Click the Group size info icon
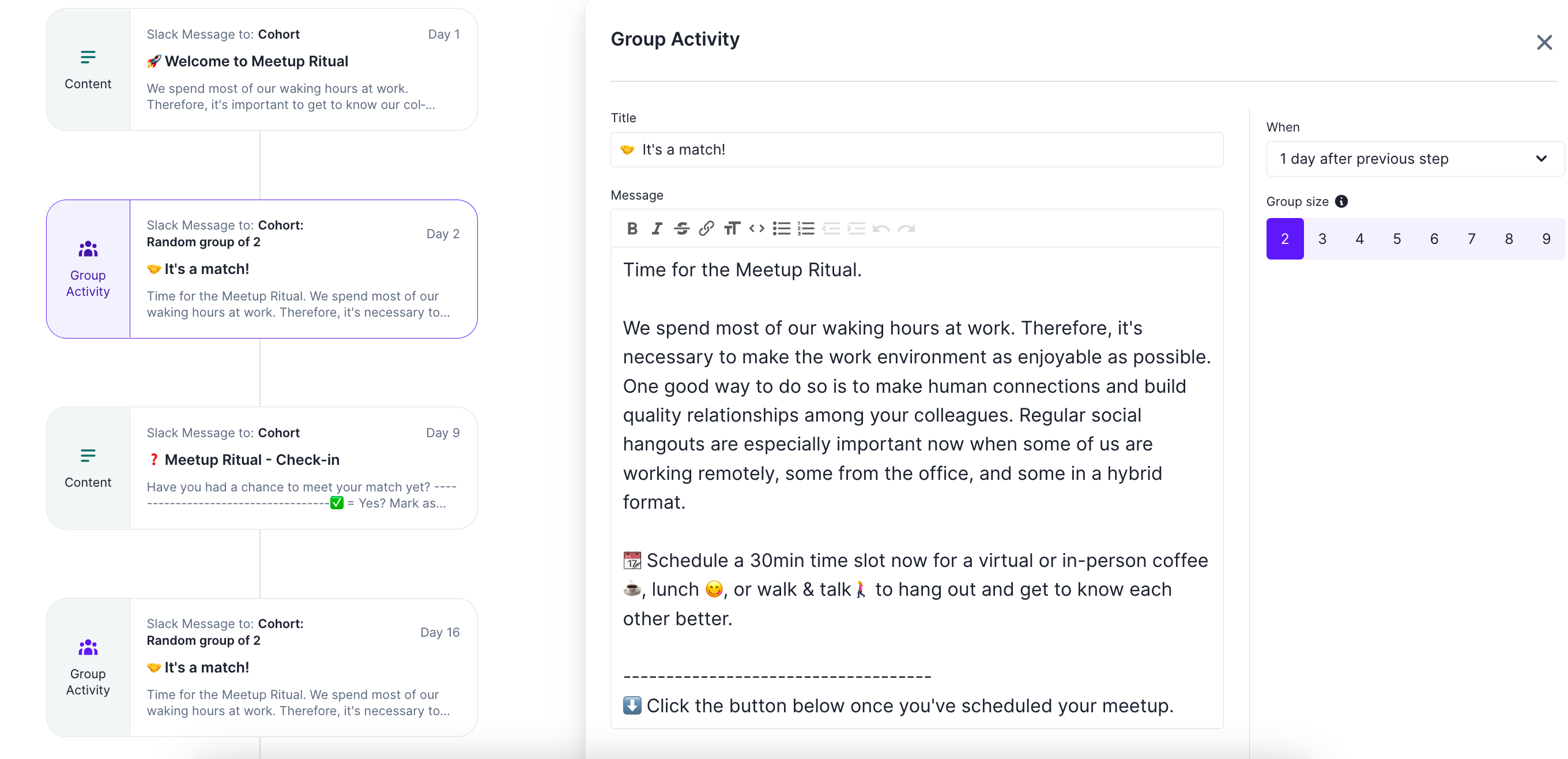This screenshot has width=1568, height=759. (1341, 202)
